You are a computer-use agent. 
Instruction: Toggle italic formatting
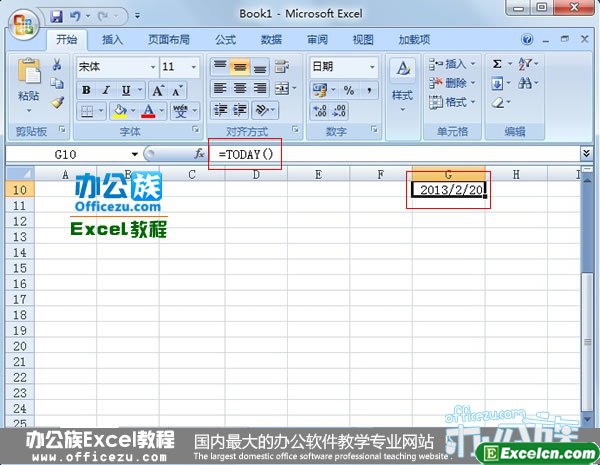click(x=106, y=90)
